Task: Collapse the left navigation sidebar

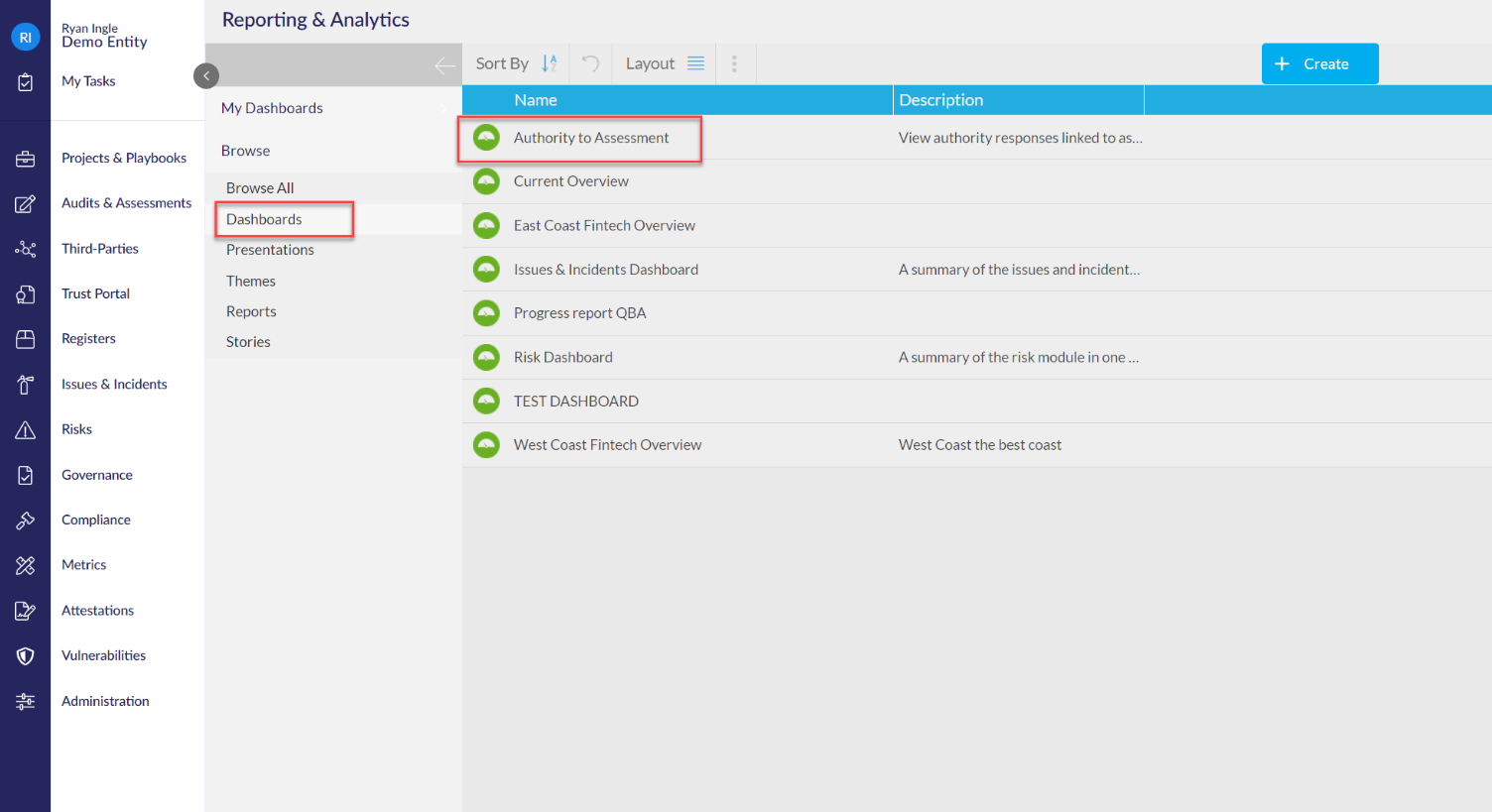Action: 206,76
